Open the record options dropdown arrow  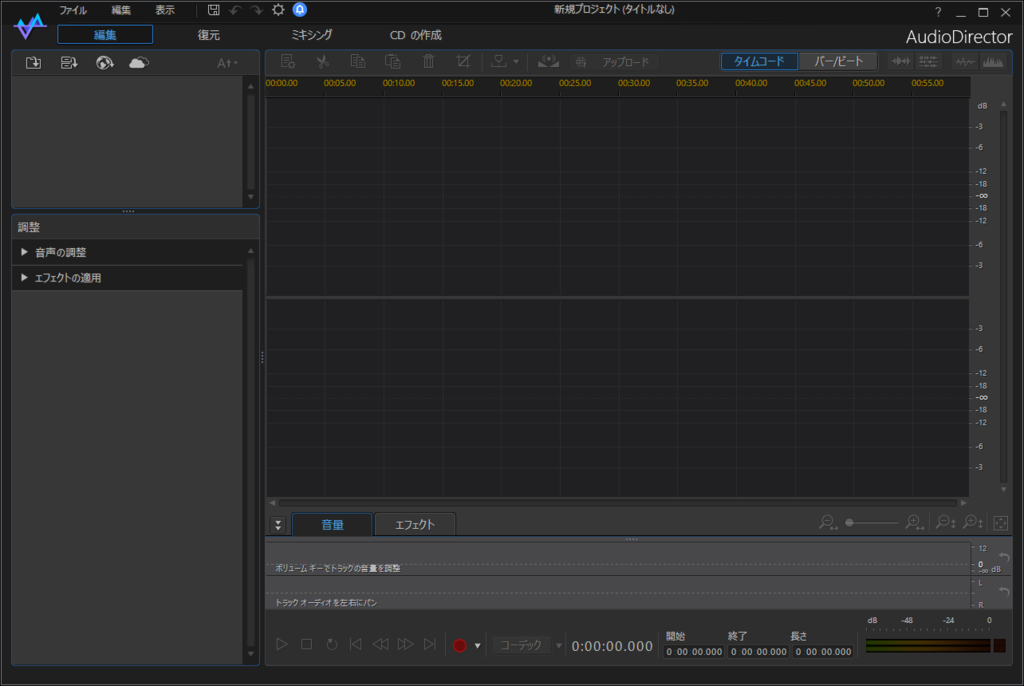pos(478,646)
